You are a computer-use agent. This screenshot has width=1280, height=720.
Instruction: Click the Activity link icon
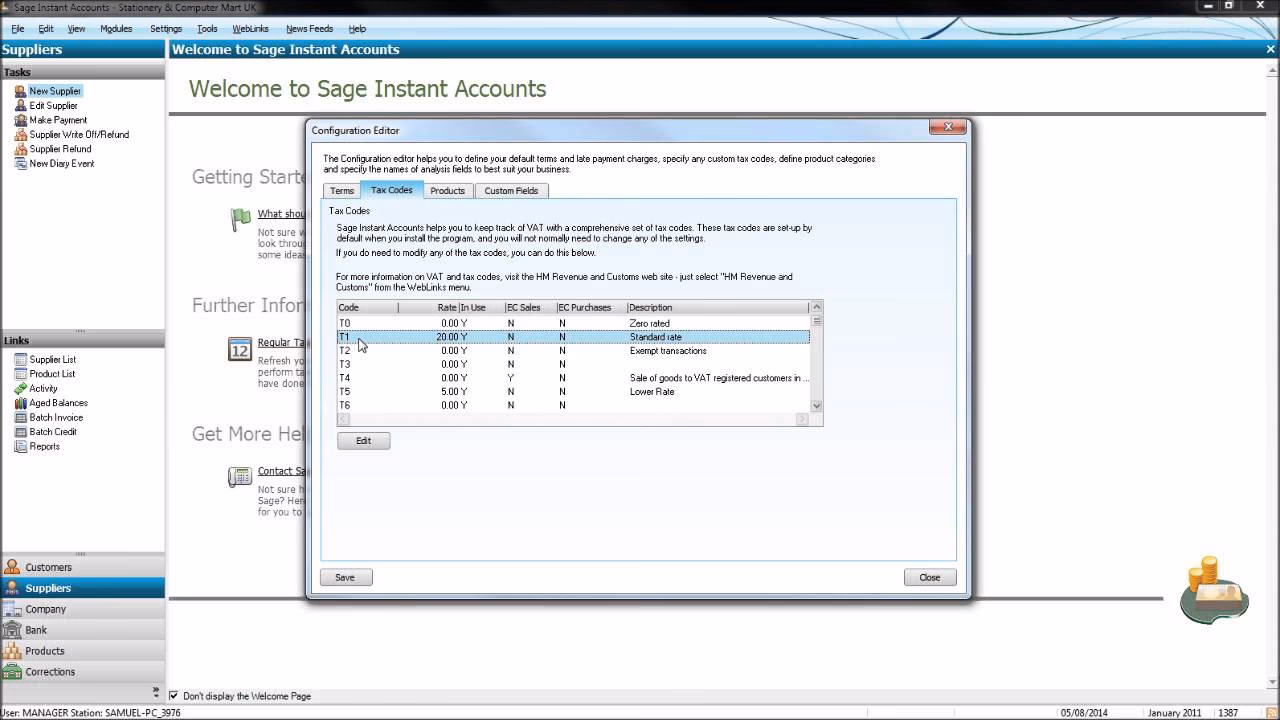(20, 388)
